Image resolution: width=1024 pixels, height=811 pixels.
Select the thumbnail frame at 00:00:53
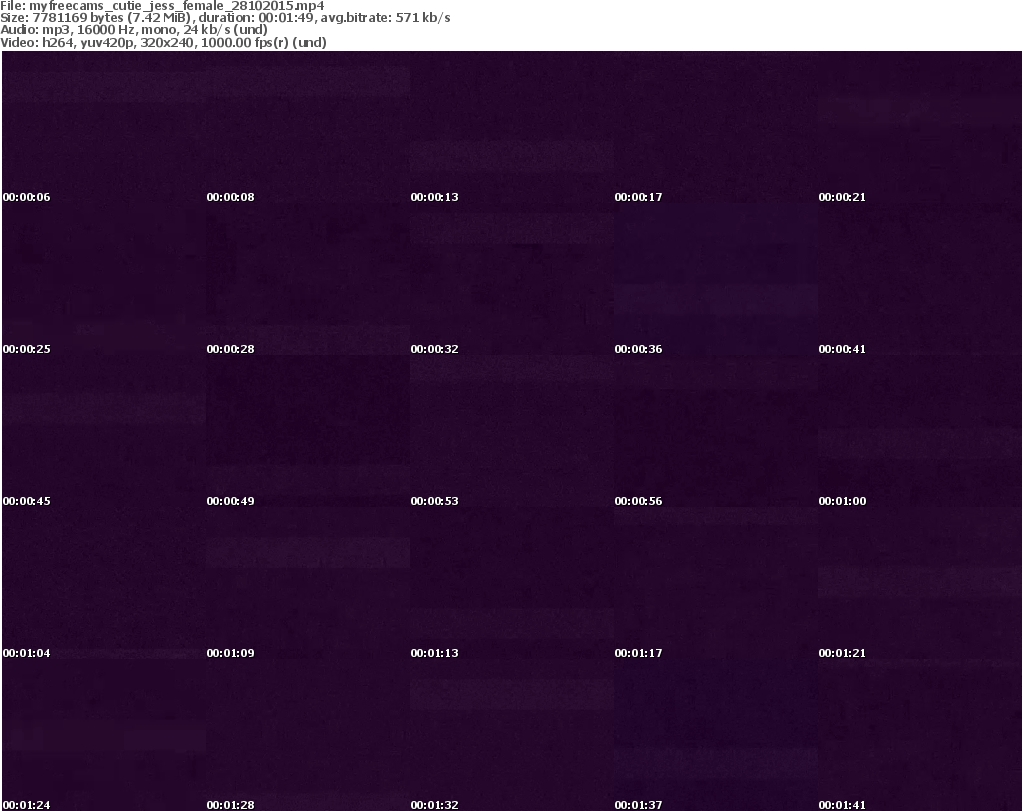[x=512, y=432]
